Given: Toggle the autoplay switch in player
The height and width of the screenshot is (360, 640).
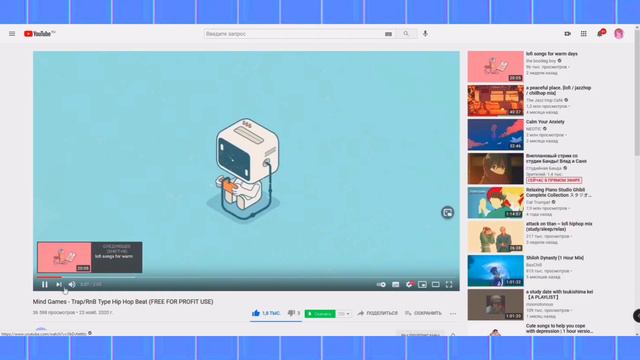Looking at the screenshot, I should point(381,284).
